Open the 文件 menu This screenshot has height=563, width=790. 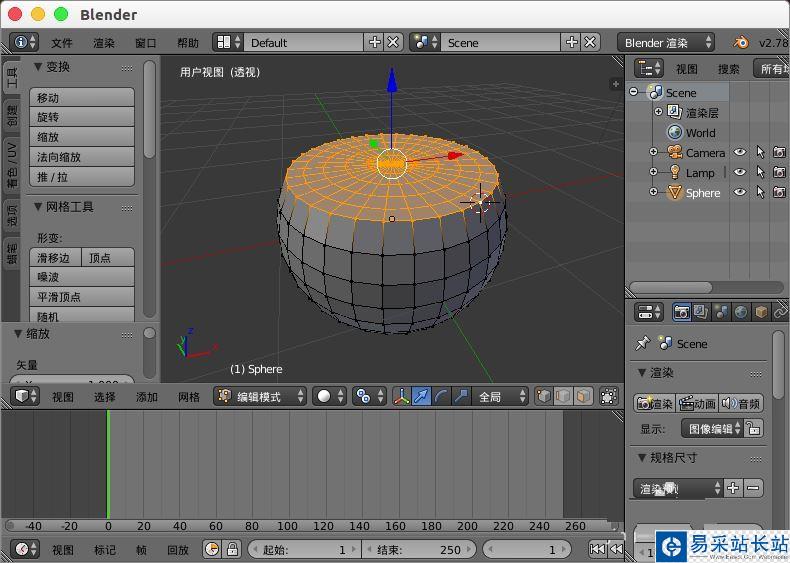pyautogui.click(x=62, y=43)
